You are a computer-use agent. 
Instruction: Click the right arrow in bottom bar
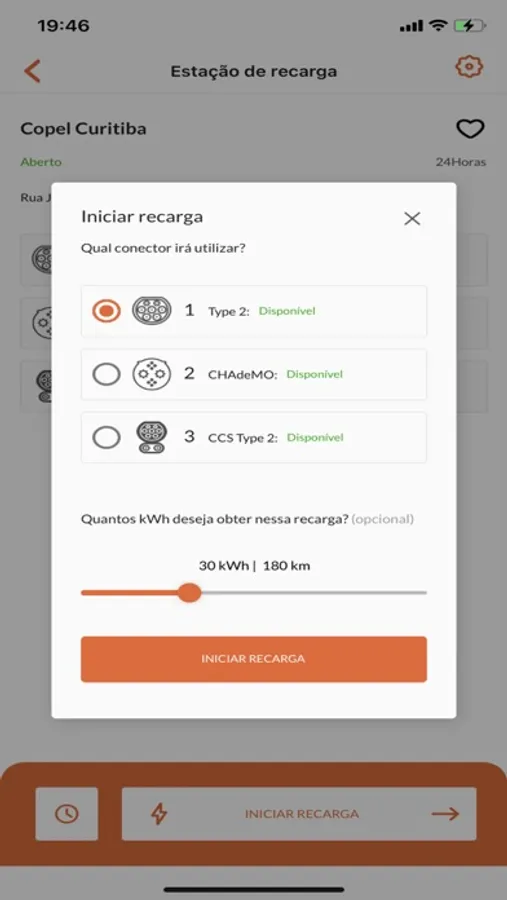(446, 814)
